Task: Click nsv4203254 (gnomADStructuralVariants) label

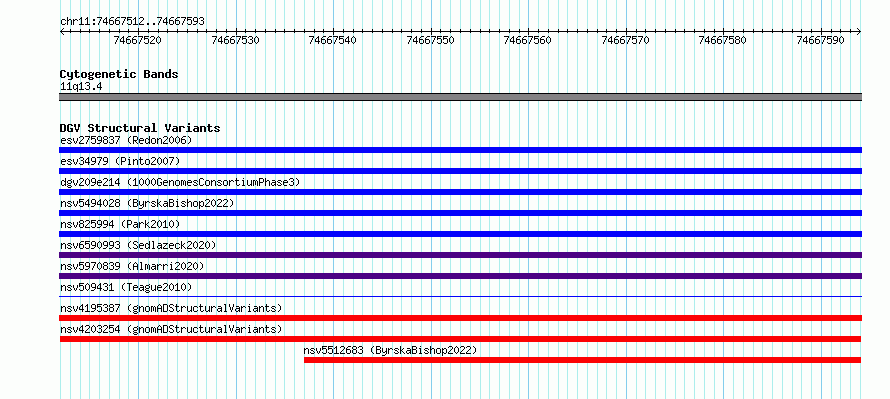Action: click(171, 329)
